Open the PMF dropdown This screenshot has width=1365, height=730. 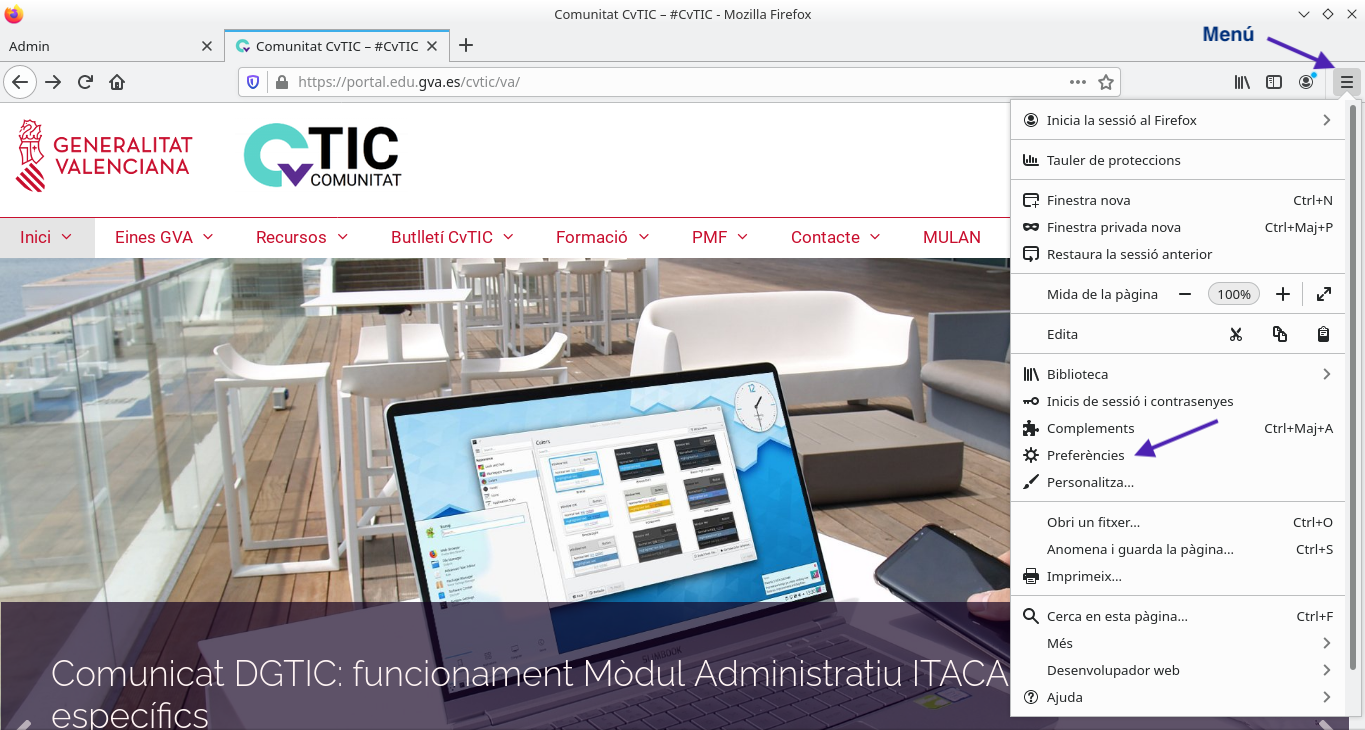(x=720, y=237)
